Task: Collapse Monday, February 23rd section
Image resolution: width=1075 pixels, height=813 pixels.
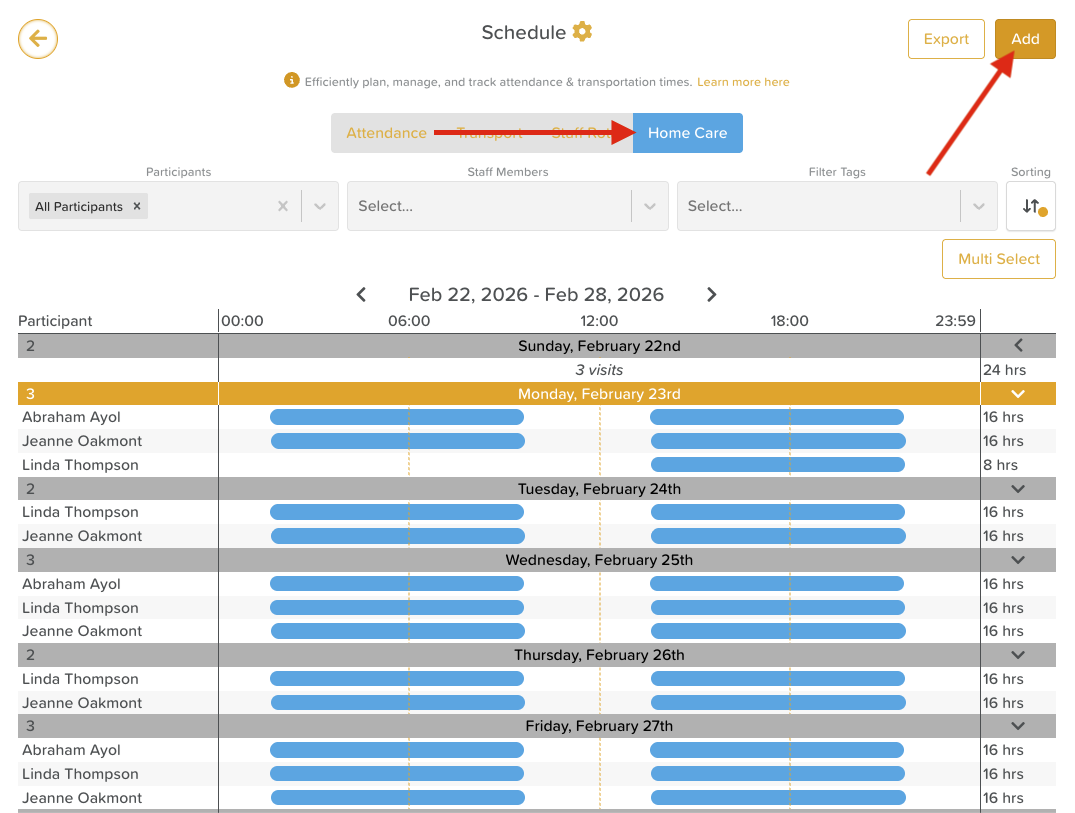Action: [x=1018, y=394]
